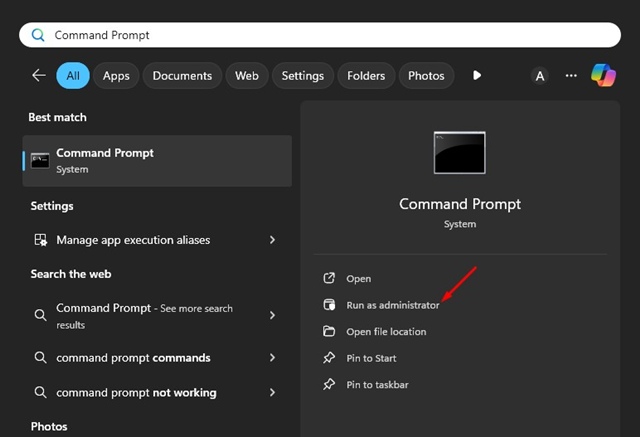Expand the 'command prompt commands' suggestion chevron

pyautogui.click(x=272, y=358)
